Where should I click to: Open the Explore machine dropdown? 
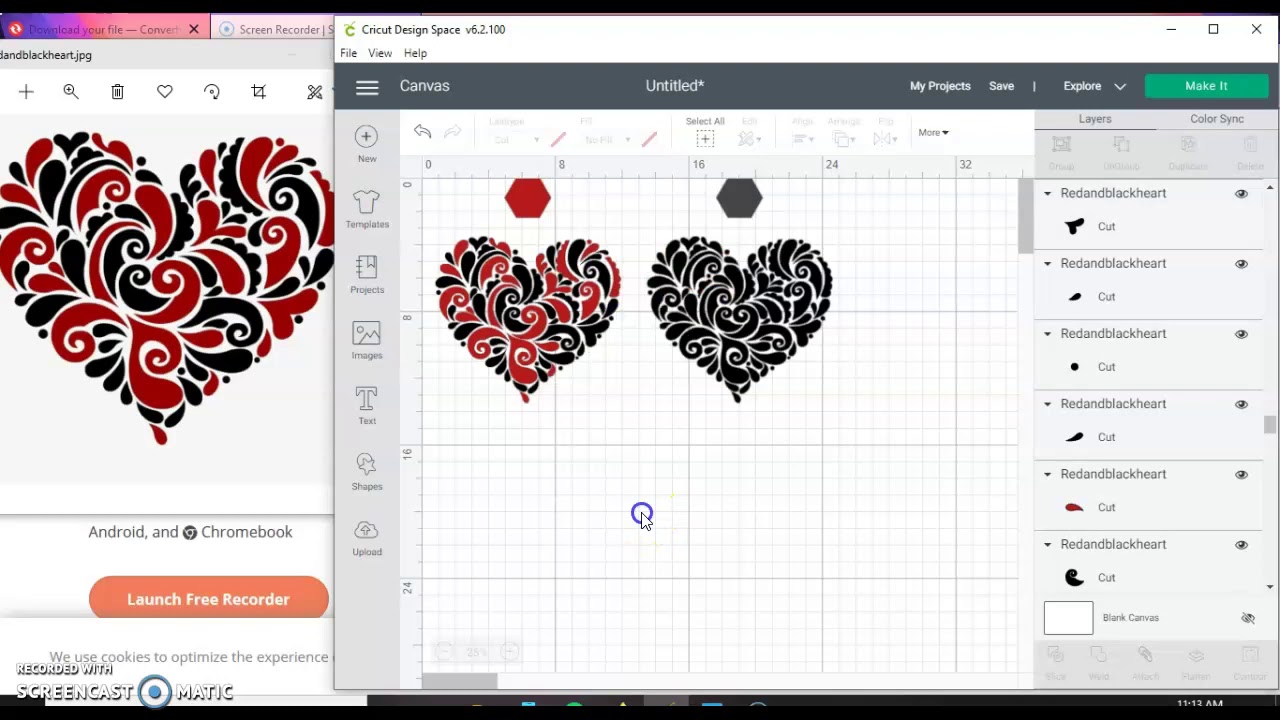[1094, 86]
